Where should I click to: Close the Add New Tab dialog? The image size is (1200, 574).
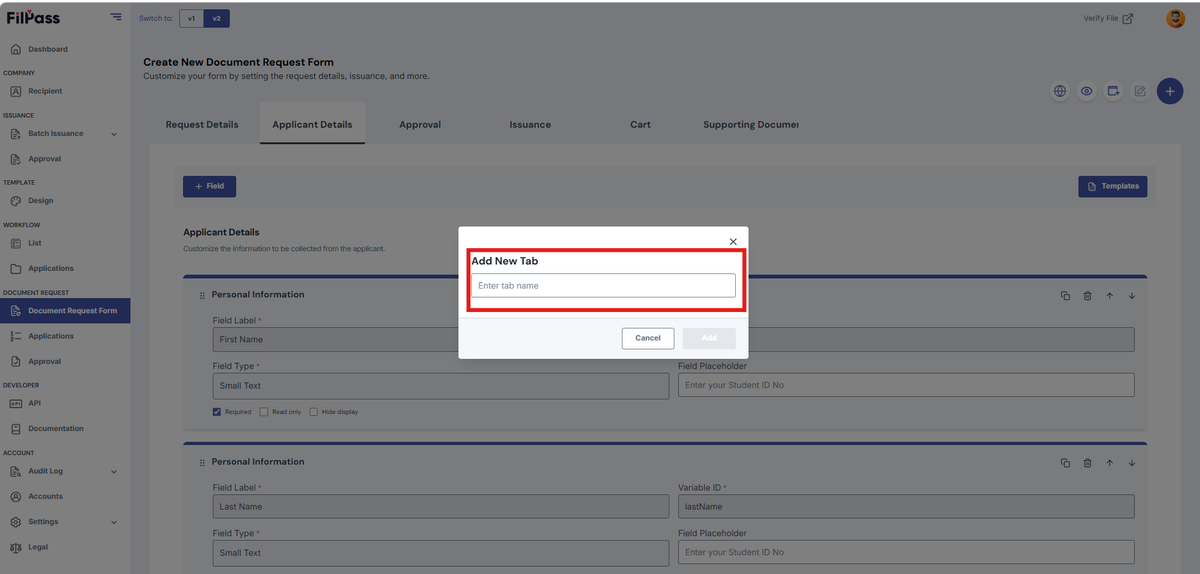[x=733, y=242]
